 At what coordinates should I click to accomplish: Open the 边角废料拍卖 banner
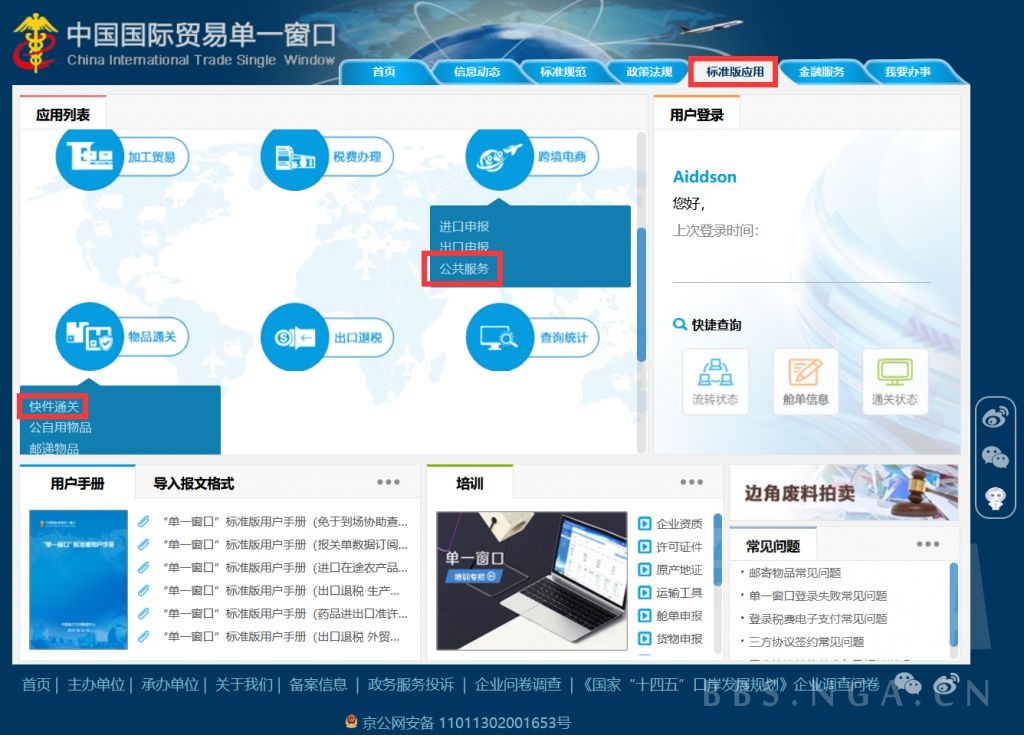[844, 493]
